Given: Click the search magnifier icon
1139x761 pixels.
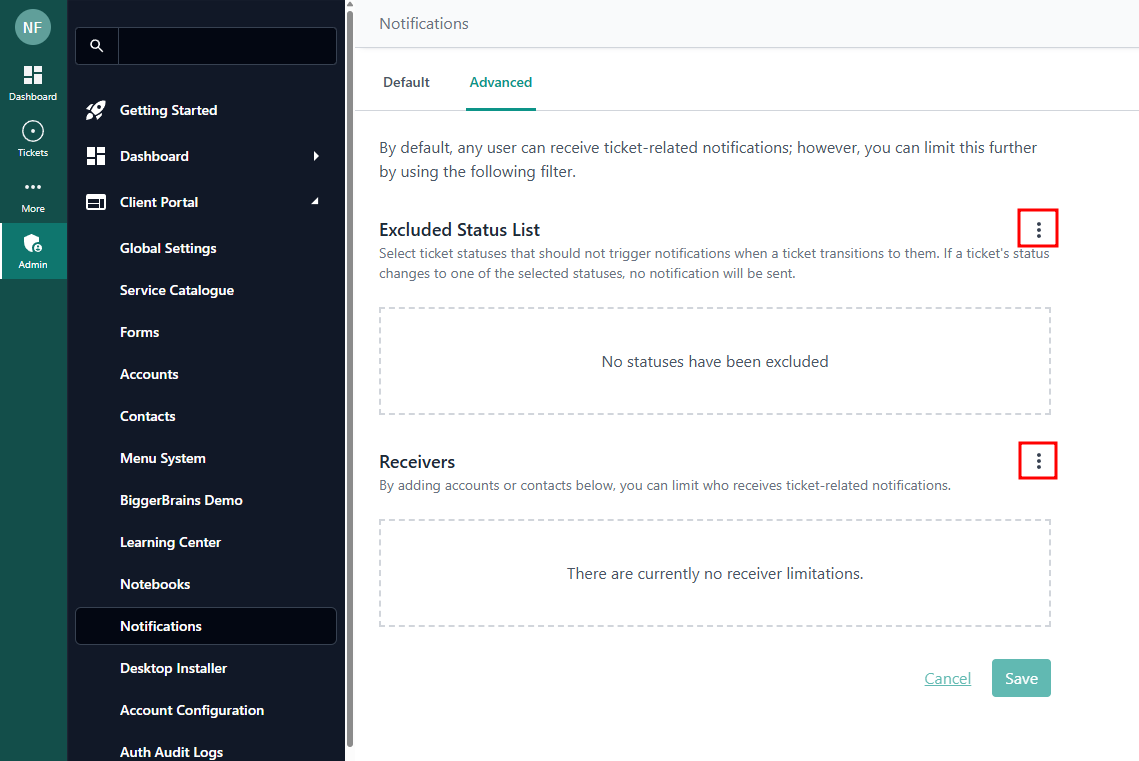Looking at the screenshot, I should pos(97,46).
